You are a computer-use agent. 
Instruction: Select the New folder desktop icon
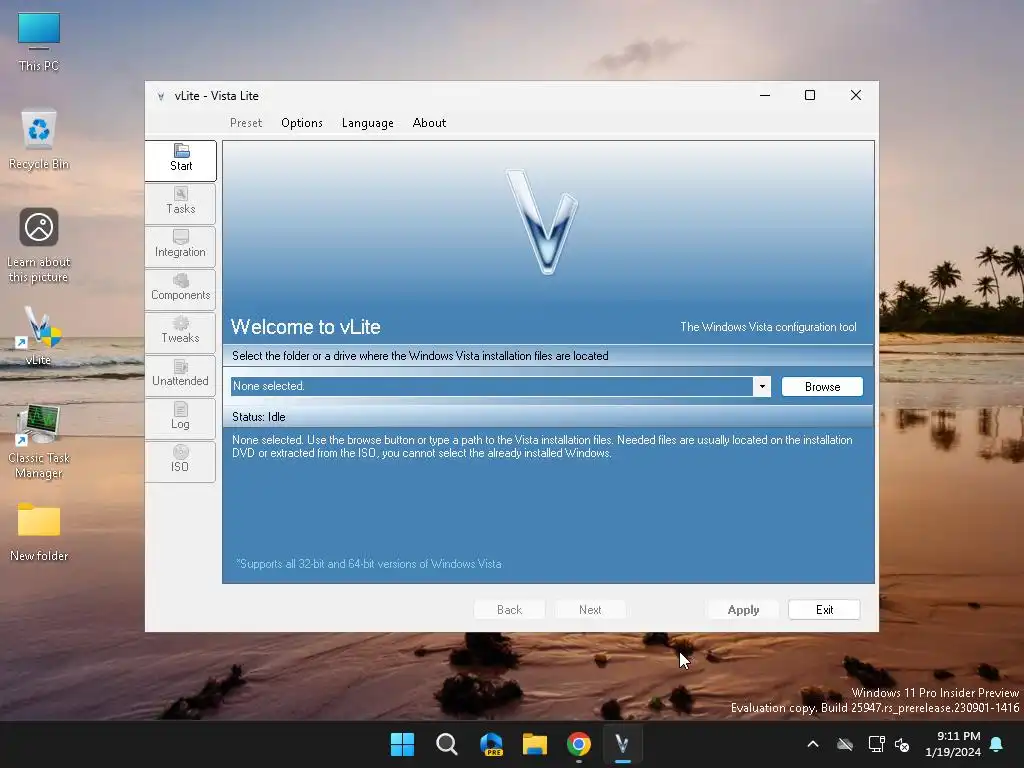39,532
